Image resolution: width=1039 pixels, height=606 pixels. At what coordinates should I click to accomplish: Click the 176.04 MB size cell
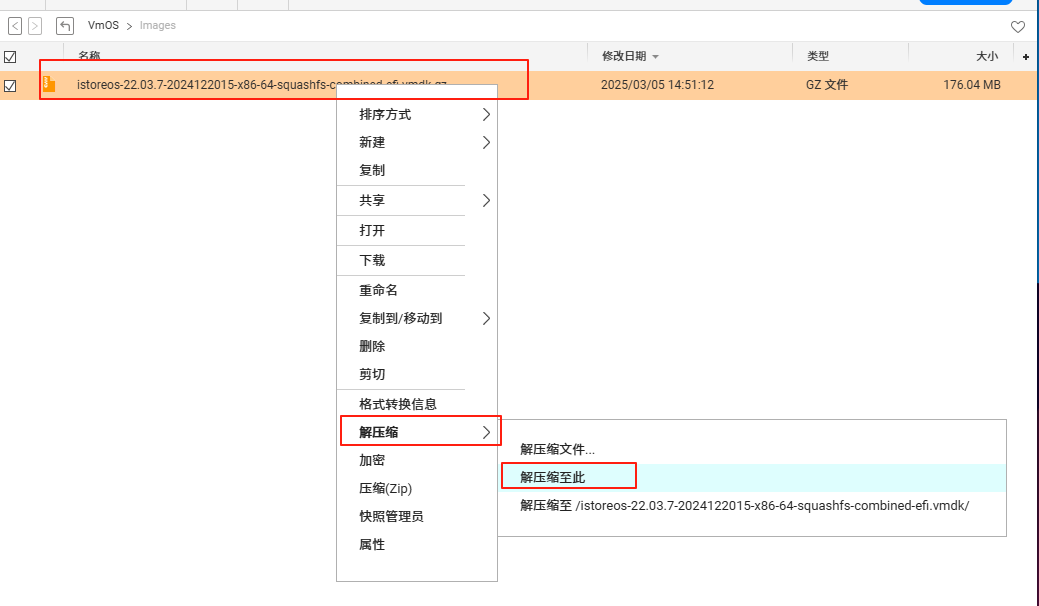click(x=972, y=85)
